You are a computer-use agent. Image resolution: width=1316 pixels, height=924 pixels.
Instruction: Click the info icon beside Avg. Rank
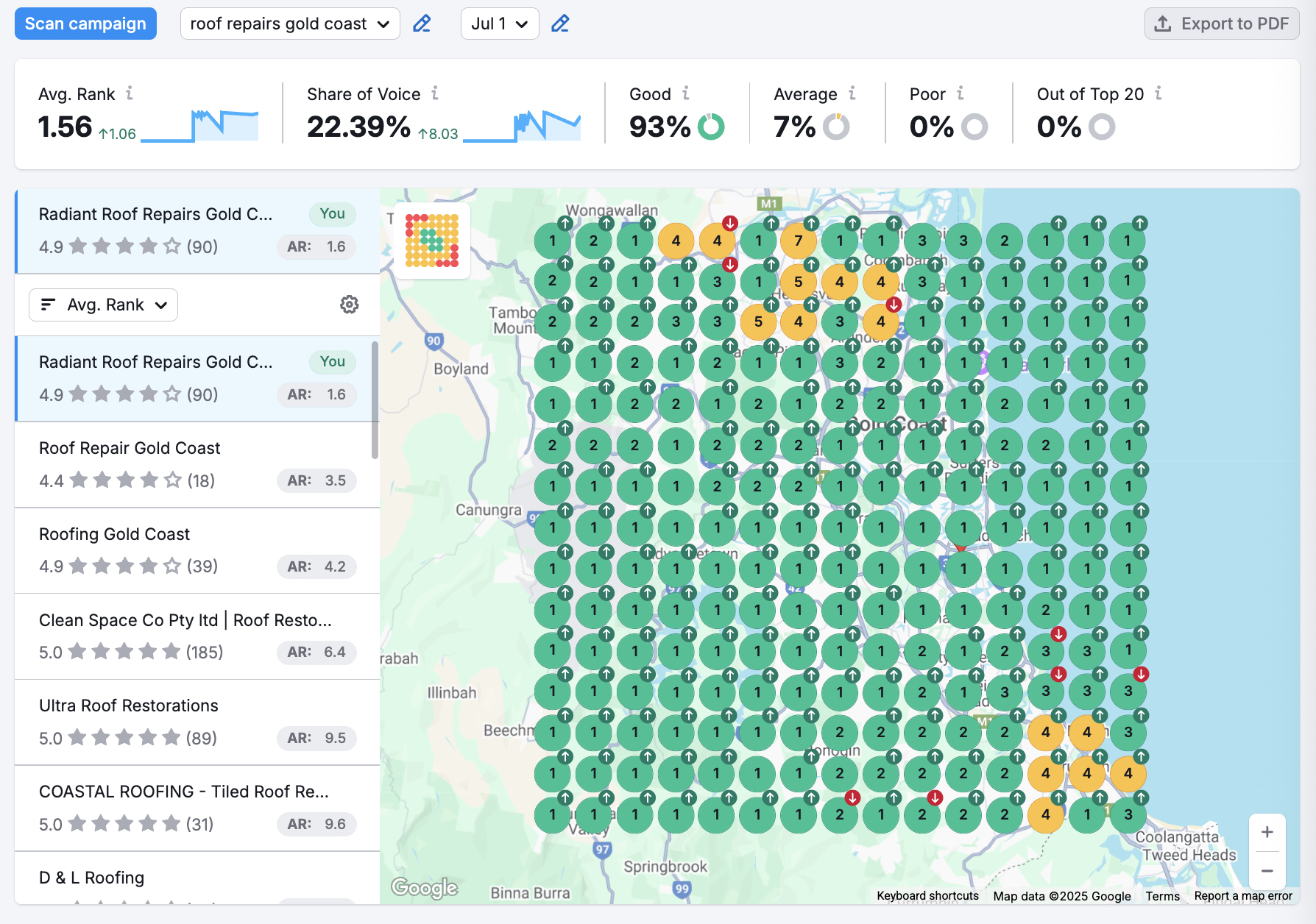tap(130, 93)
